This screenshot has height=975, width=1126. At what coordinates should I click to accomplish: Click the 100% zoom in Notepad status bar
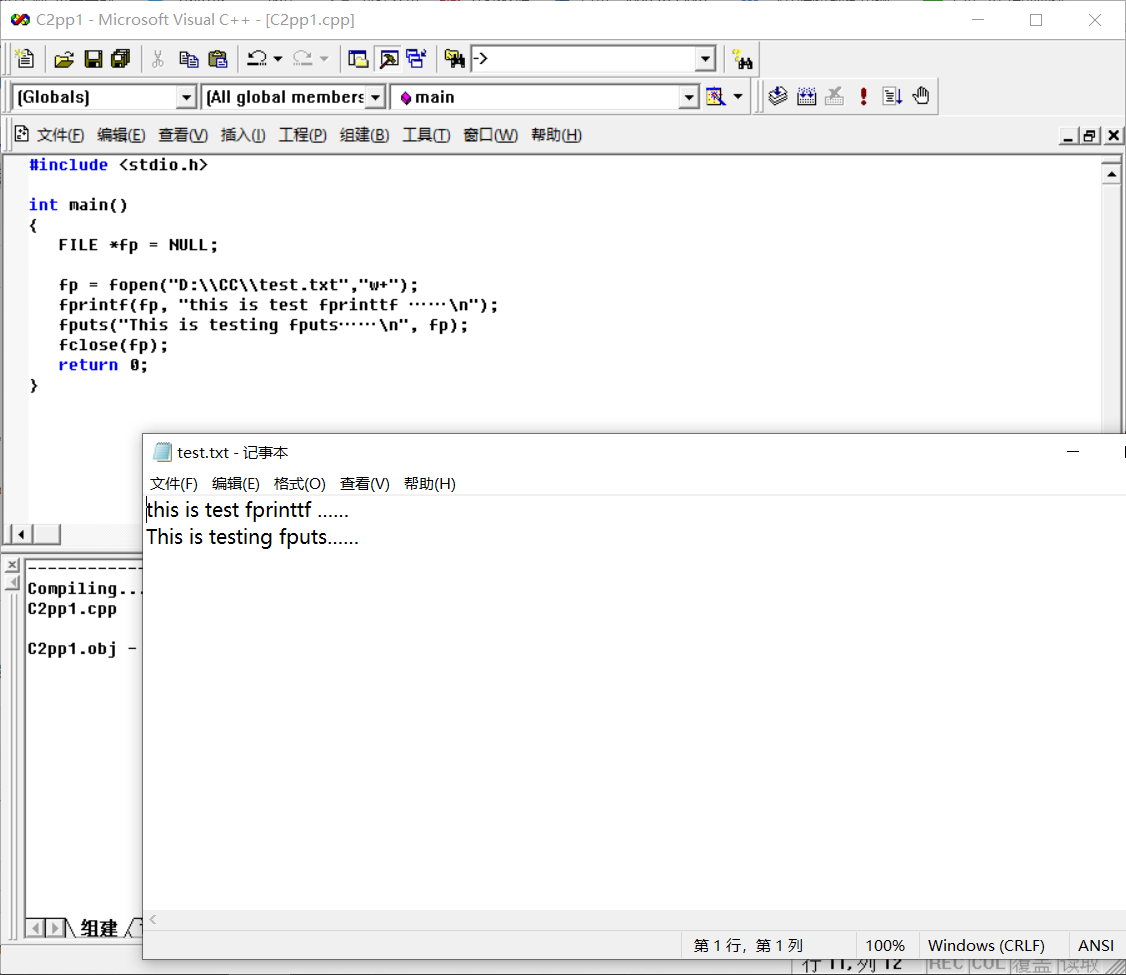point(885,946)
